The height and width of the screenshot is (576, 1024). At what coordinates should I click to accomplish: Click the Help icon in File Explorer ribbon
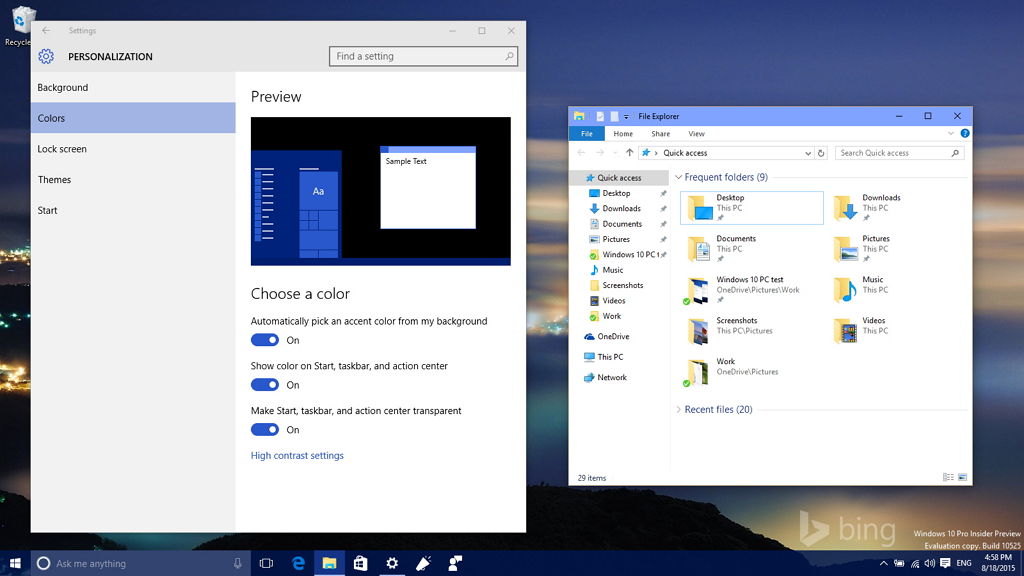[x=964, y=133]
